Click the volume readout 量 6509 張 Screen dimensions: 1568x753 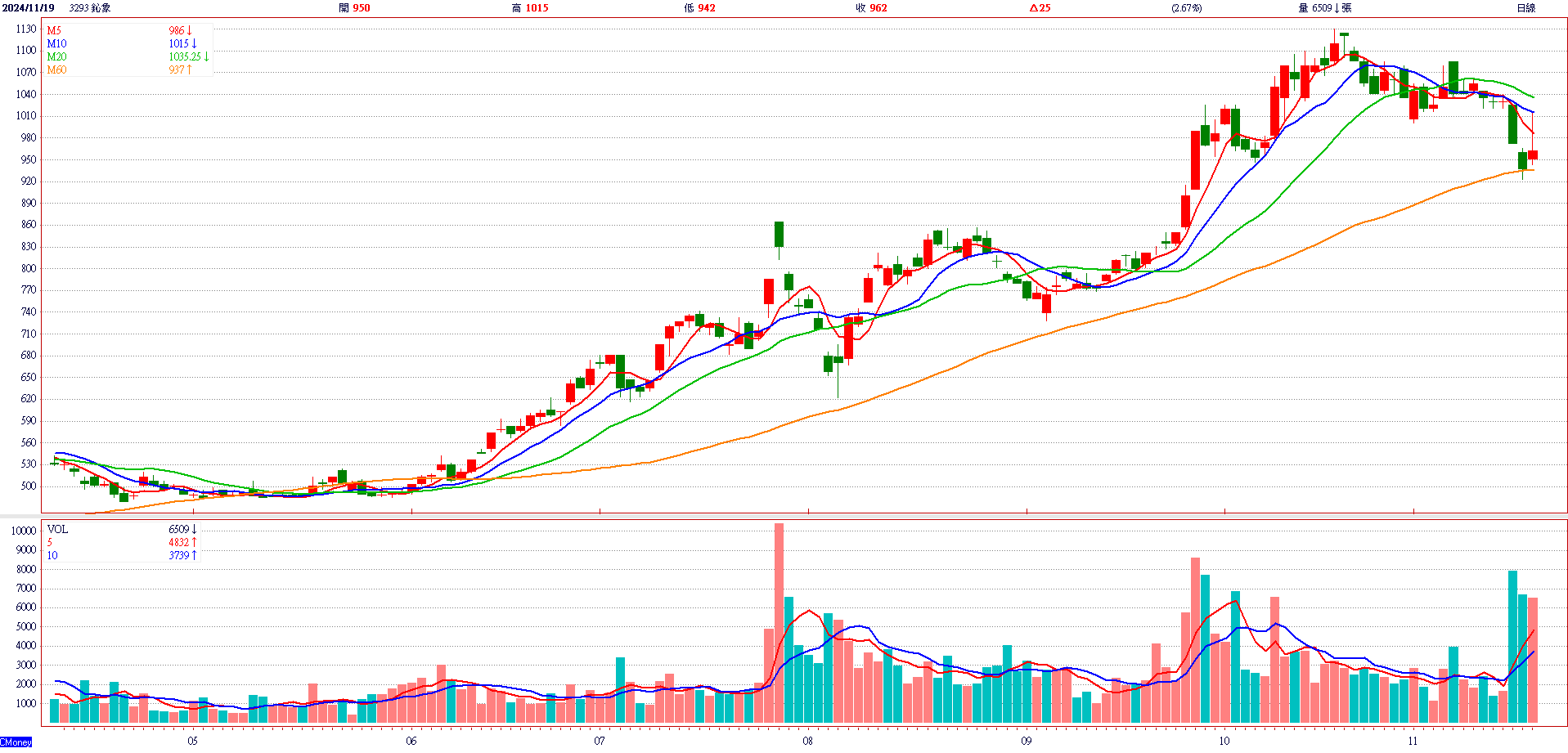pos(1325,7)
